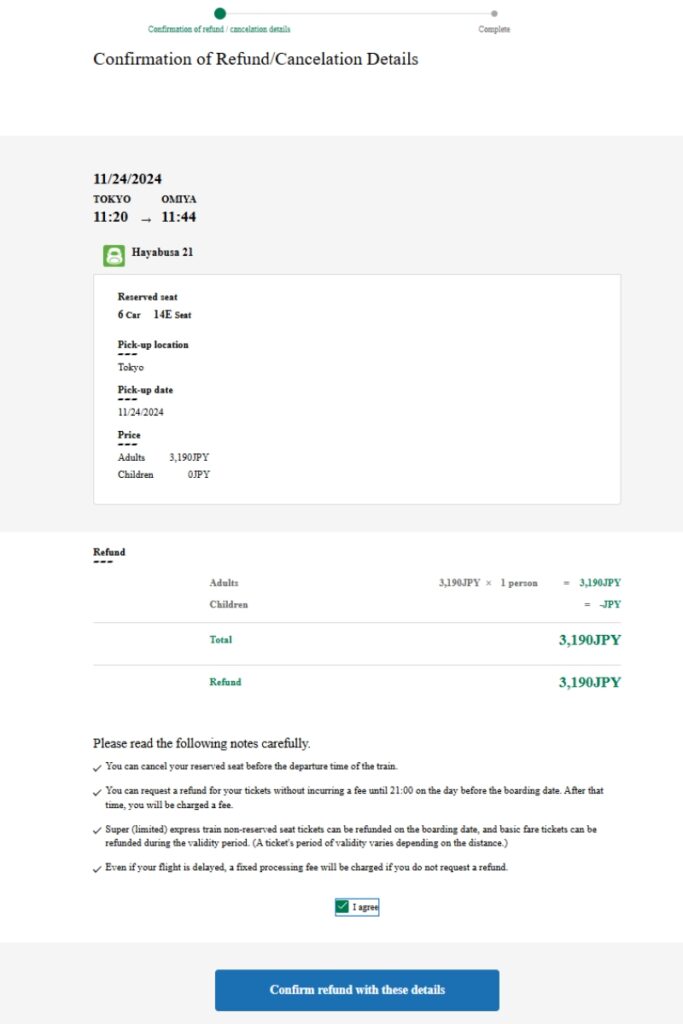Click the green train icon beside Hayabusa 21

[x=114, y=256]
